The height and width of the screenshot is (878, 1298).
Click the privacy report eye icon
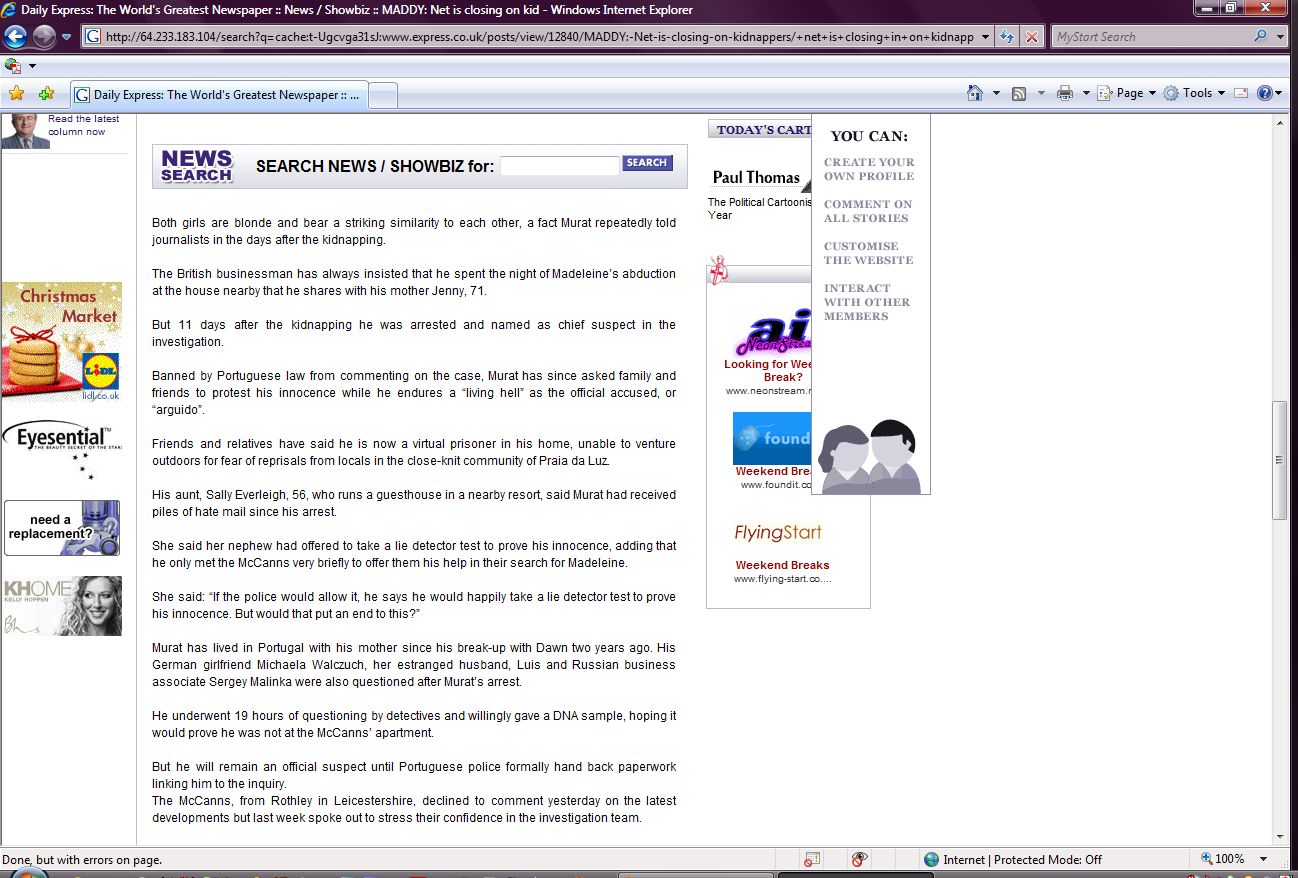pos(858,859)
